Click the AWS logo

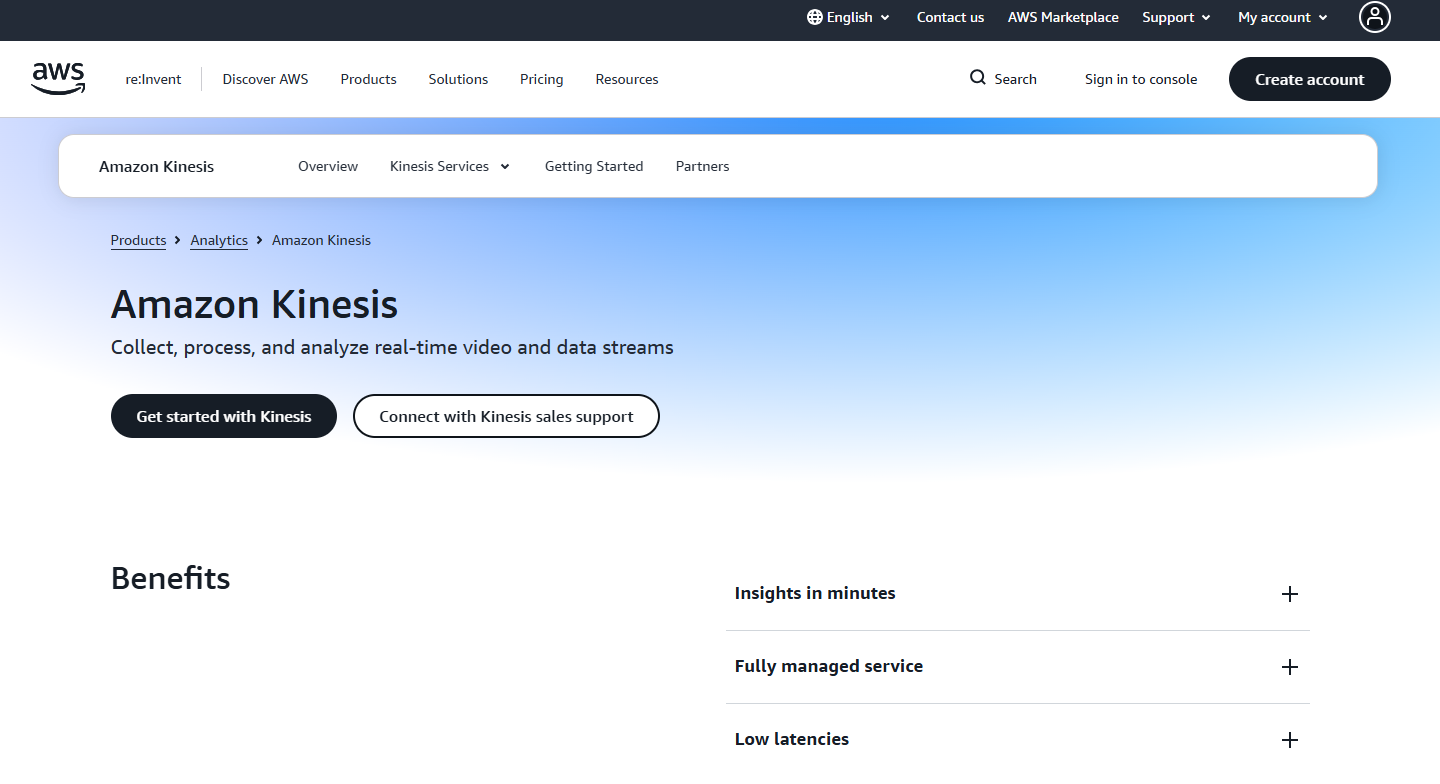click(x=58, y=79)
